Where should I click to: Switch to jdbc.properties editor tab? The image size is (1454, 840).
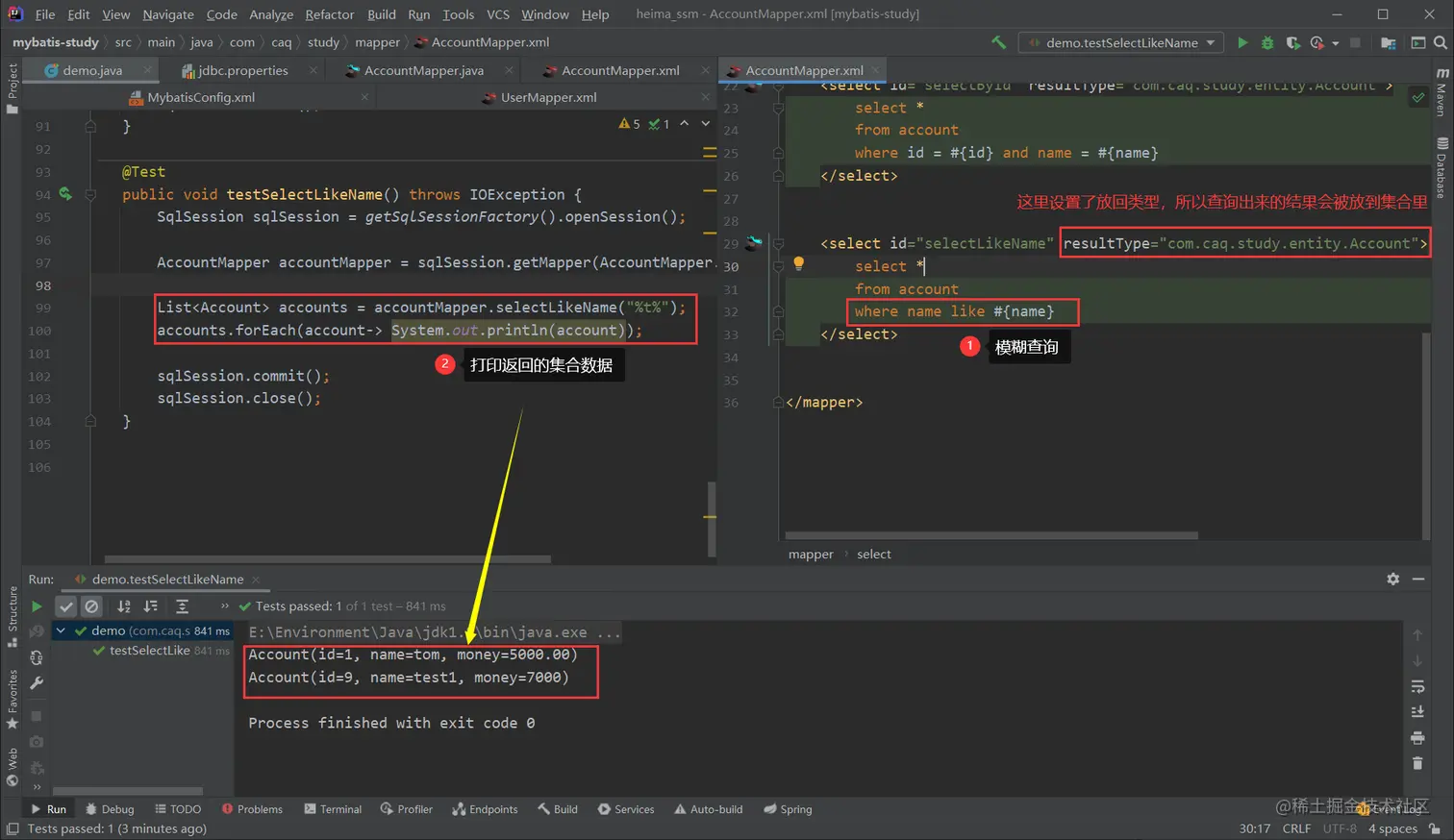(x=243, y=70)
